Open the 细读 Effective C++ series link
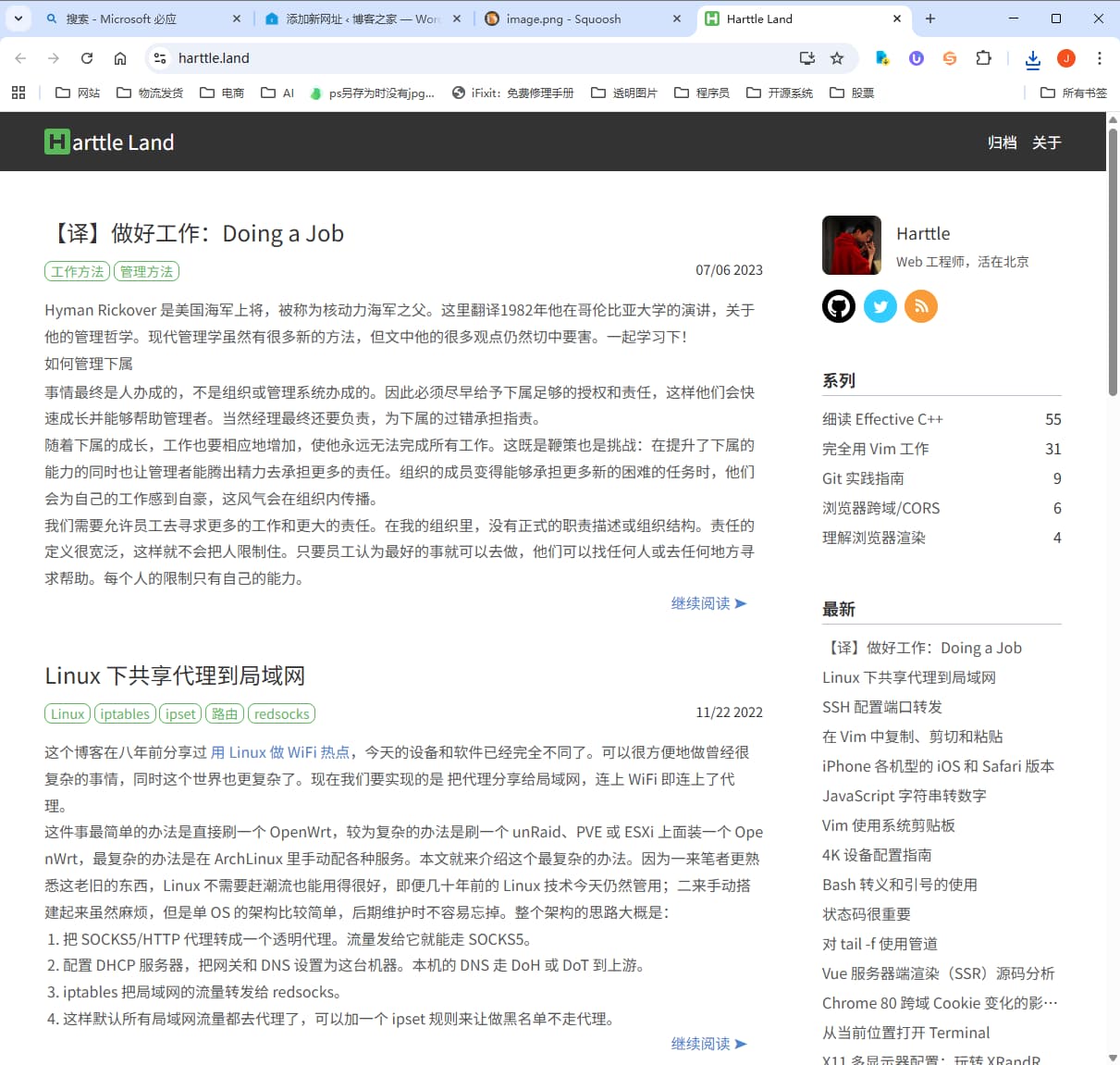Viewport: 1120px width, 1065px height. [x=882, y=419]
